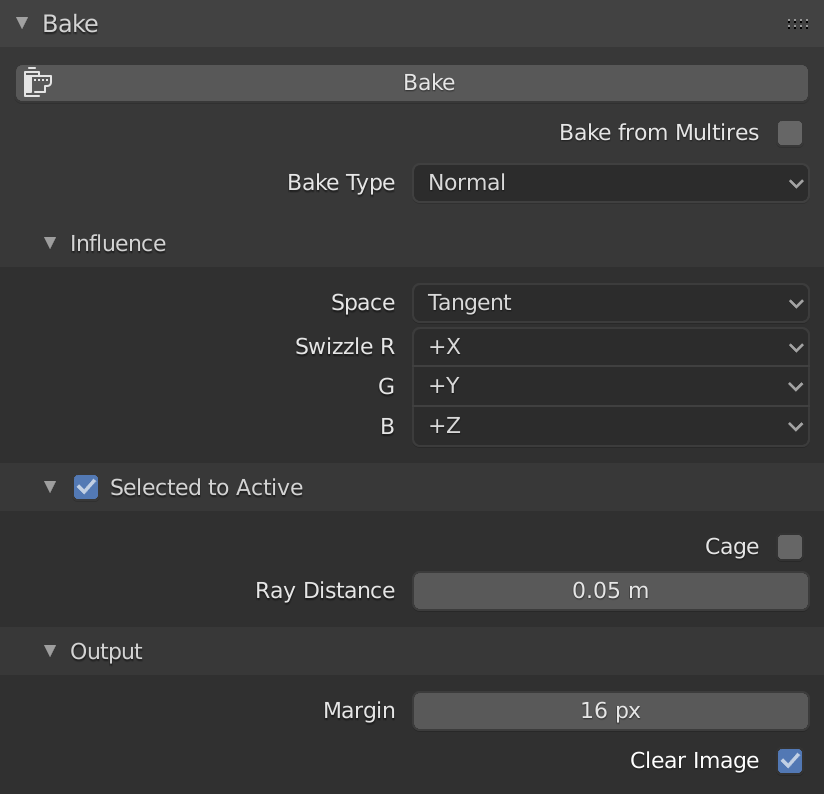Click the Ray Distance 0.05 m field

tap(611, 591)
